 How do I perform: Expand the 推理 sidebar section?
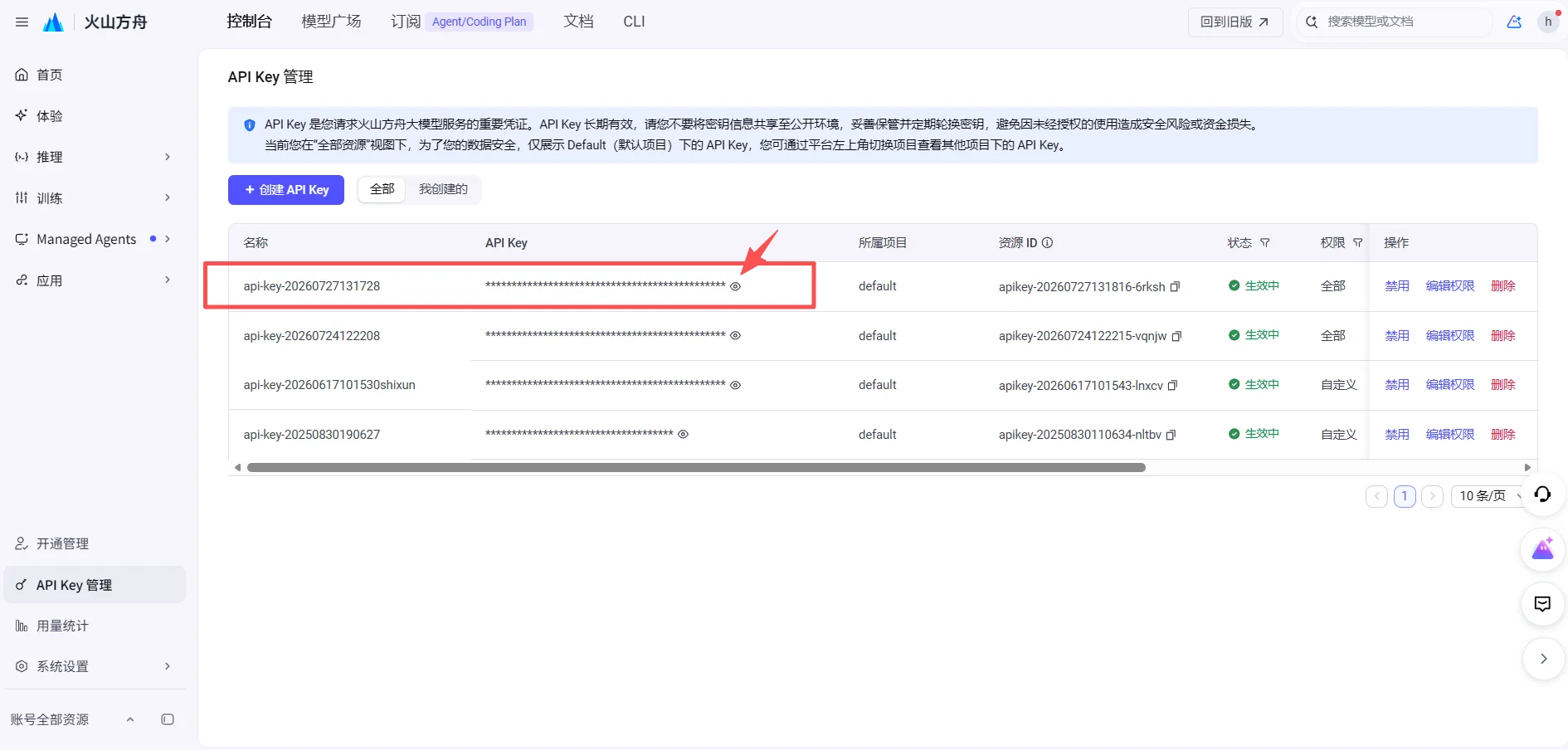click(x=168, y=157)
